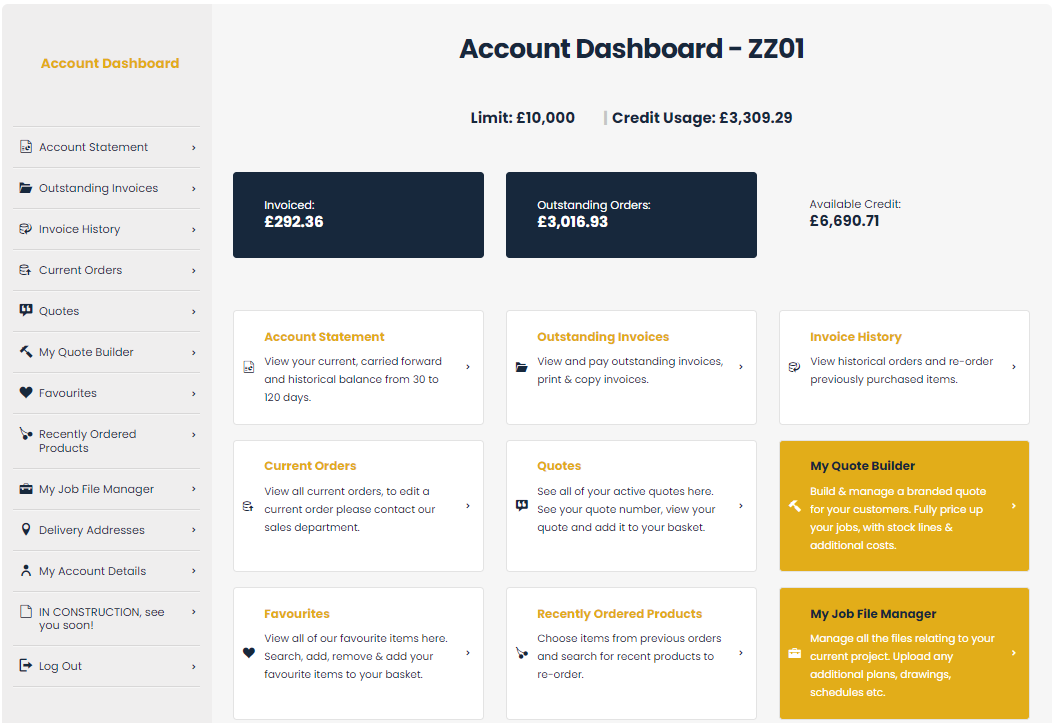Click the Outstanding Invoices folder icon in sidebar
Image resolution: width=1057 pixels, height=723 pixels.
(x=26, y=188)
